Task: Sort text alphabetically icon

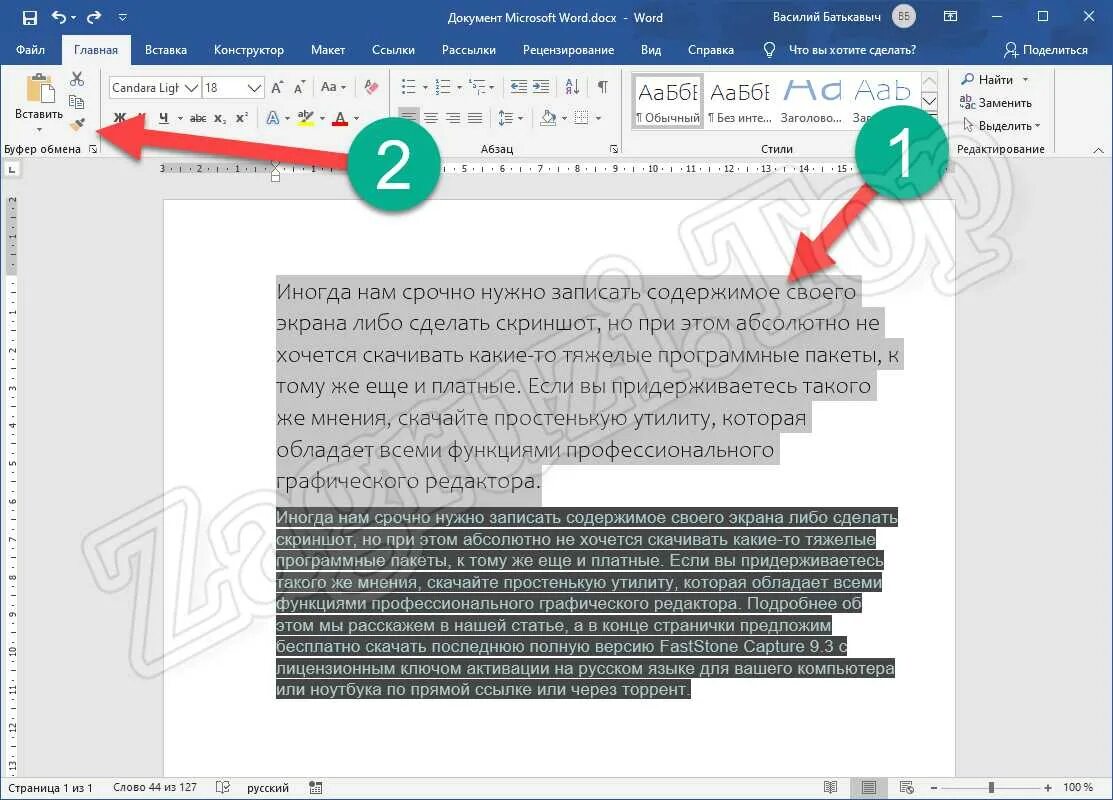Action: coord(572,87)
